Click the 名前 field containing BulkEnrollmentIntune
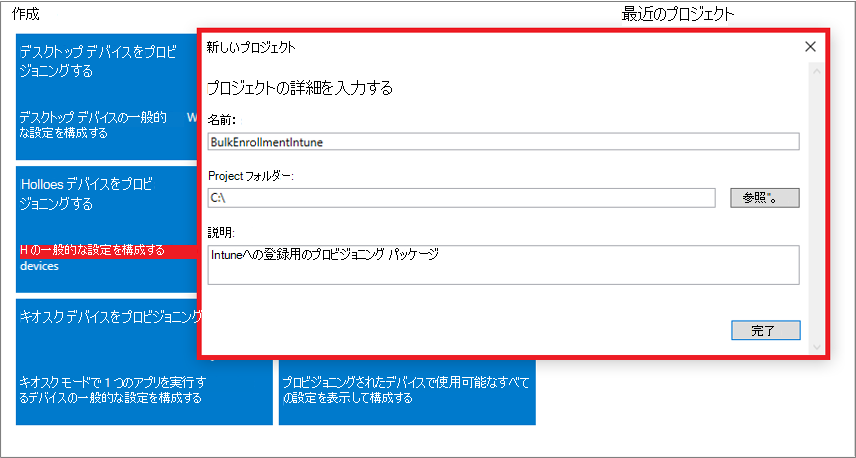Screen dimensions: 856x458 point(503,142)
